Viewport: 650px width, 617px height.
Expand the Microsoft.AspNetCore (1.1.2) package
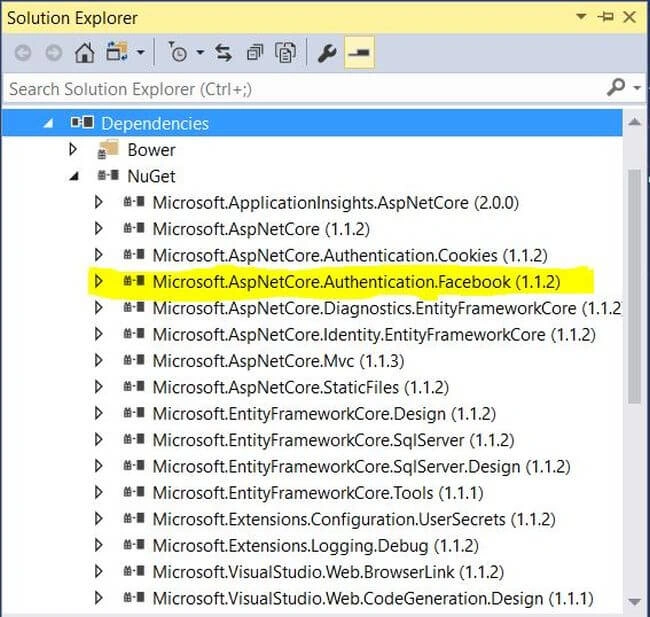99,228
